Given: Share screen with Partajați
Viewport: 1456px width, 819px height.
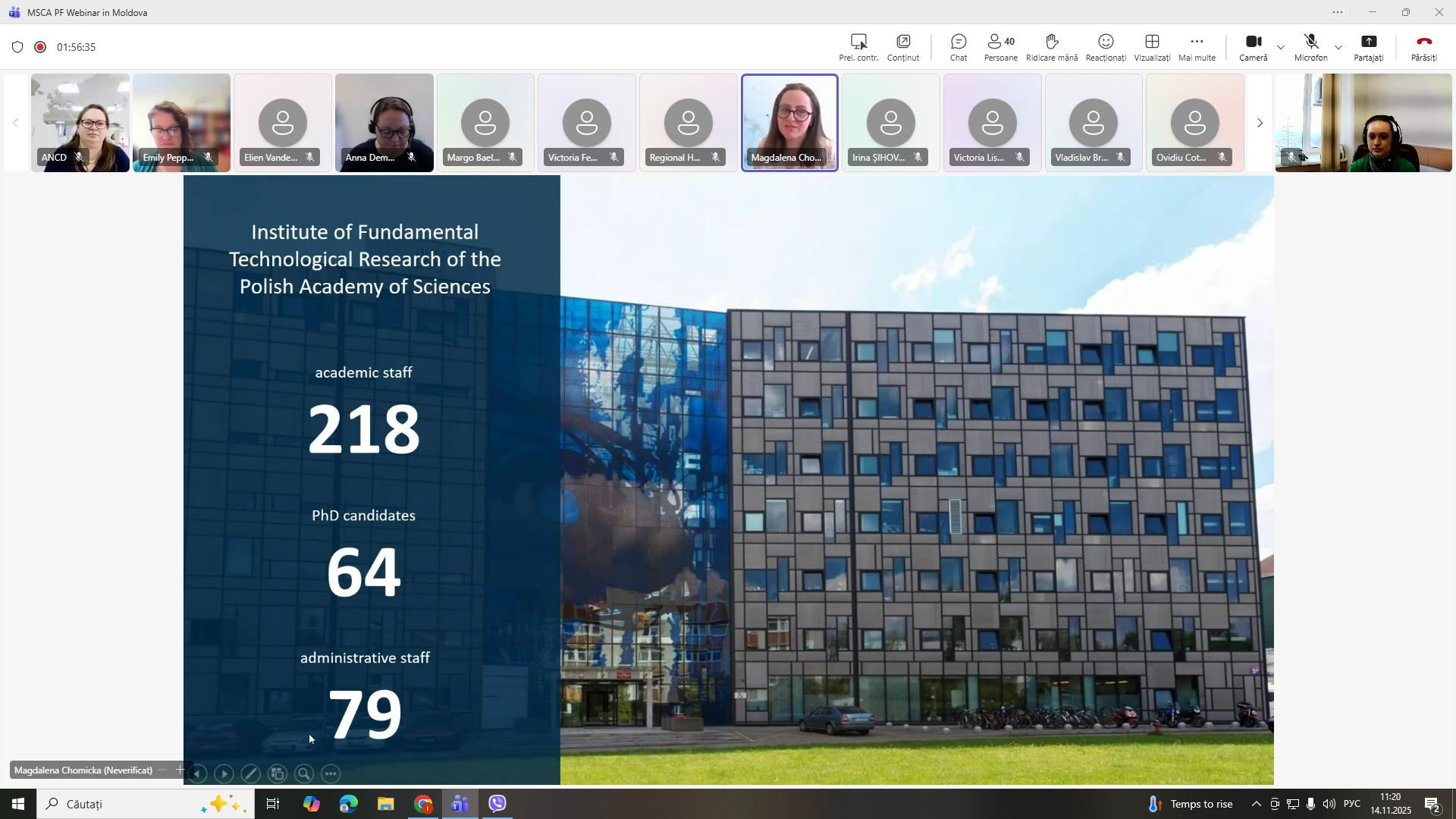Looking at the screenshot, I should coord(1369,48).
